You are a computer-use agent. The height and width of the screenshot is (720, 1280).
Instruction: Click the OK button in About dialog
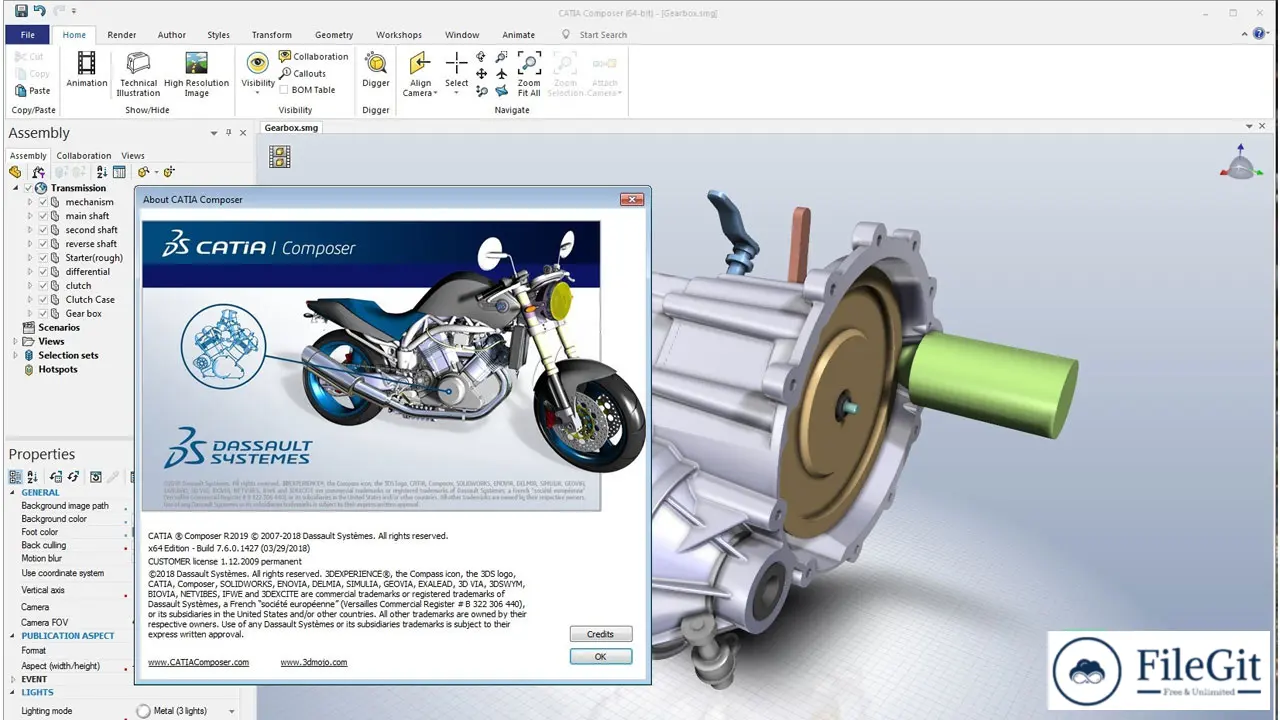coord(600,657)
